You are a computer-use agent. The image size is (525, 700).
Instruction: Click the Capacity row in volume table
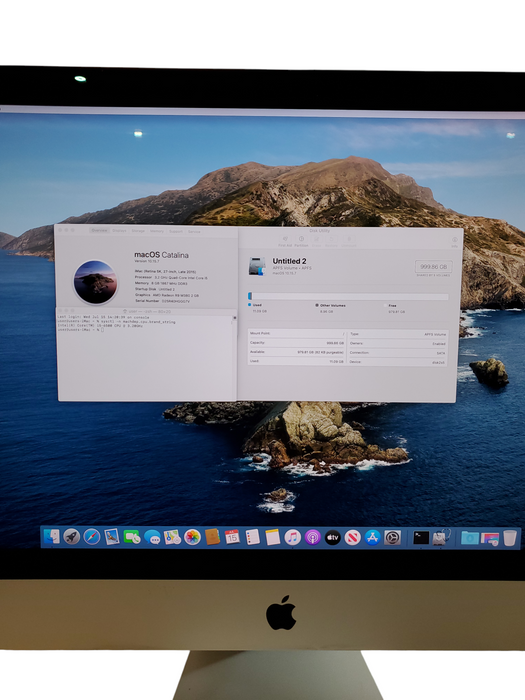coord(297,343)
